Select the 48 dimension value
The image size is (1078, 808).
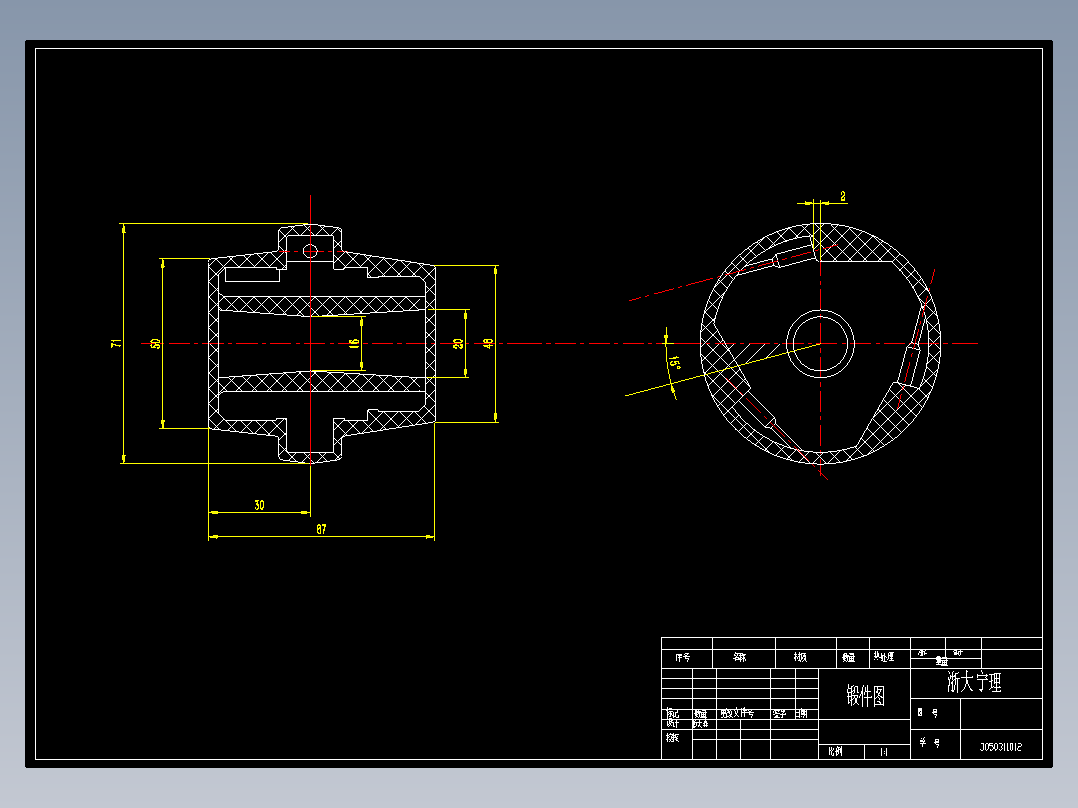[x=488, y=343]
